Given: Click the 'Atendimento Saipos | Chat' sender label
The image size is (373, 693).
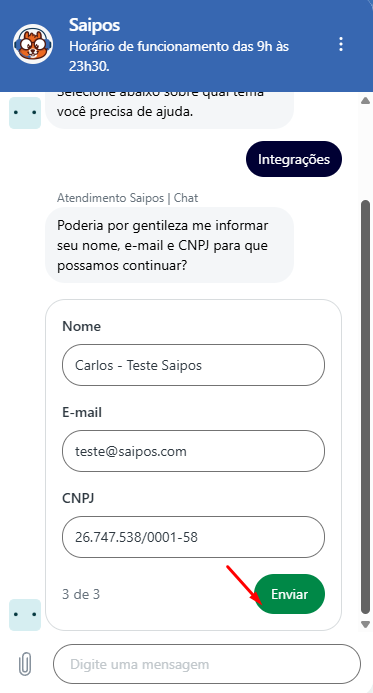Looking at the screenshot, I should tap(127, 198).
